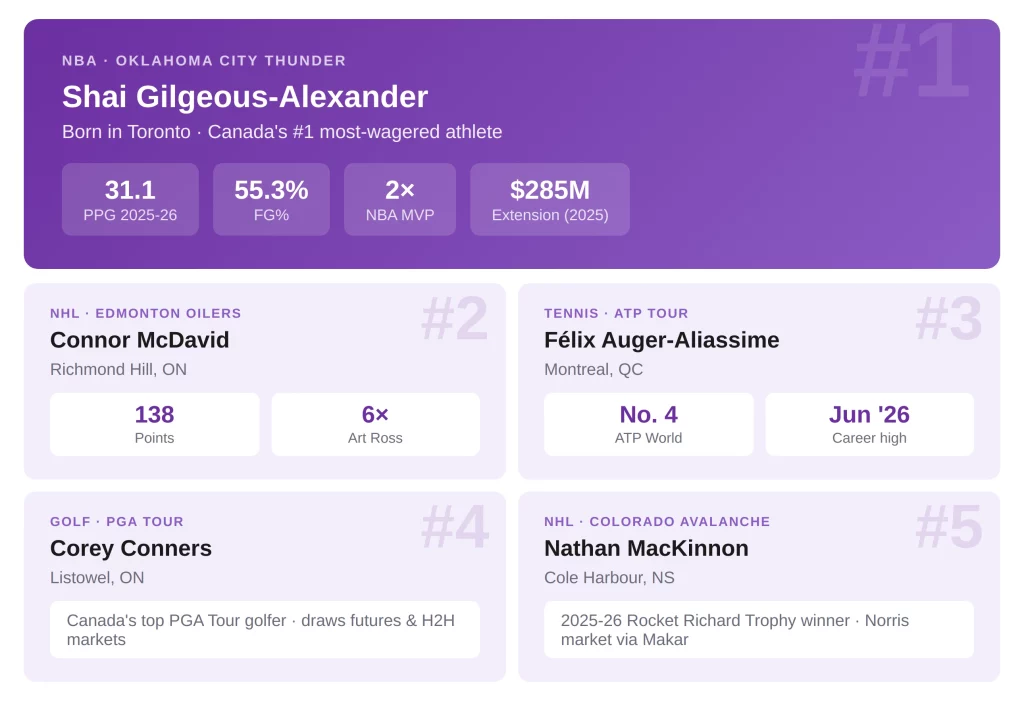Click the Golf · PGA Tour label
The height and width of the screenshot is (701, 1024).
(117, 521)
